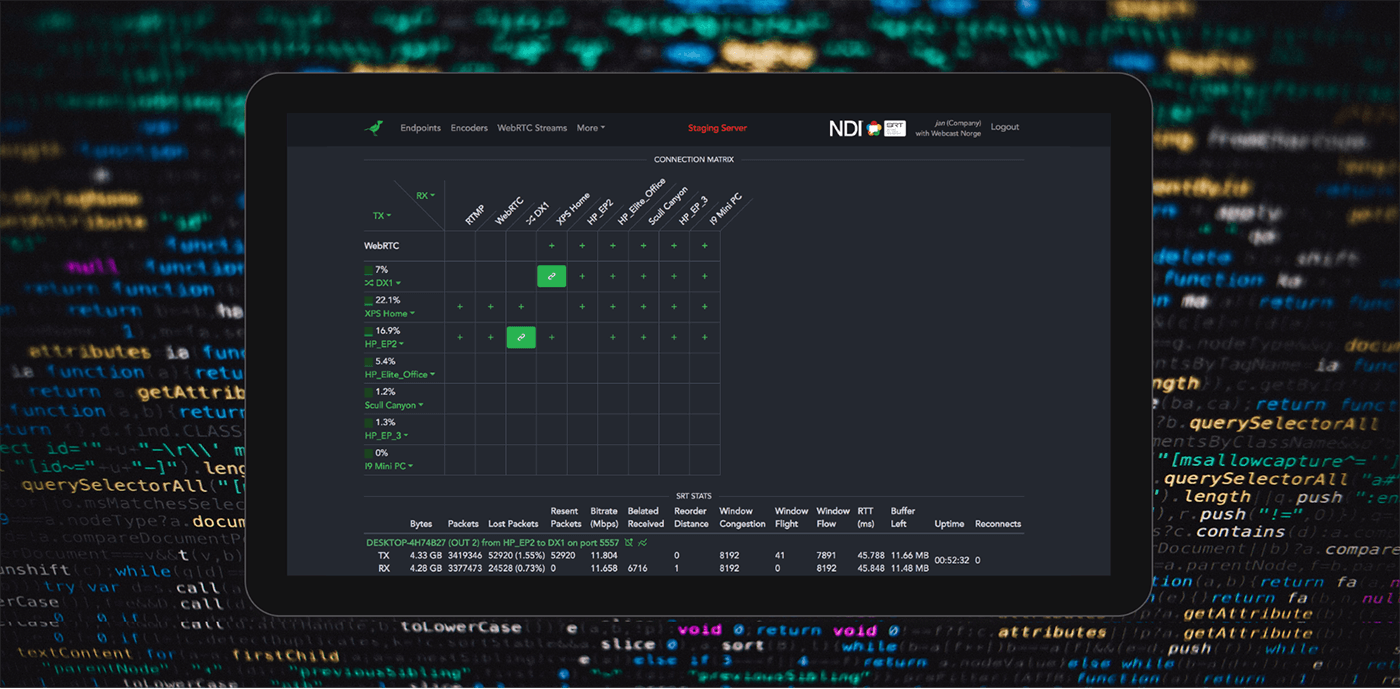Expand the HP_Elite_Office row dropdown
This screenshot has width=1400, height=689.
tap(400, 374)
